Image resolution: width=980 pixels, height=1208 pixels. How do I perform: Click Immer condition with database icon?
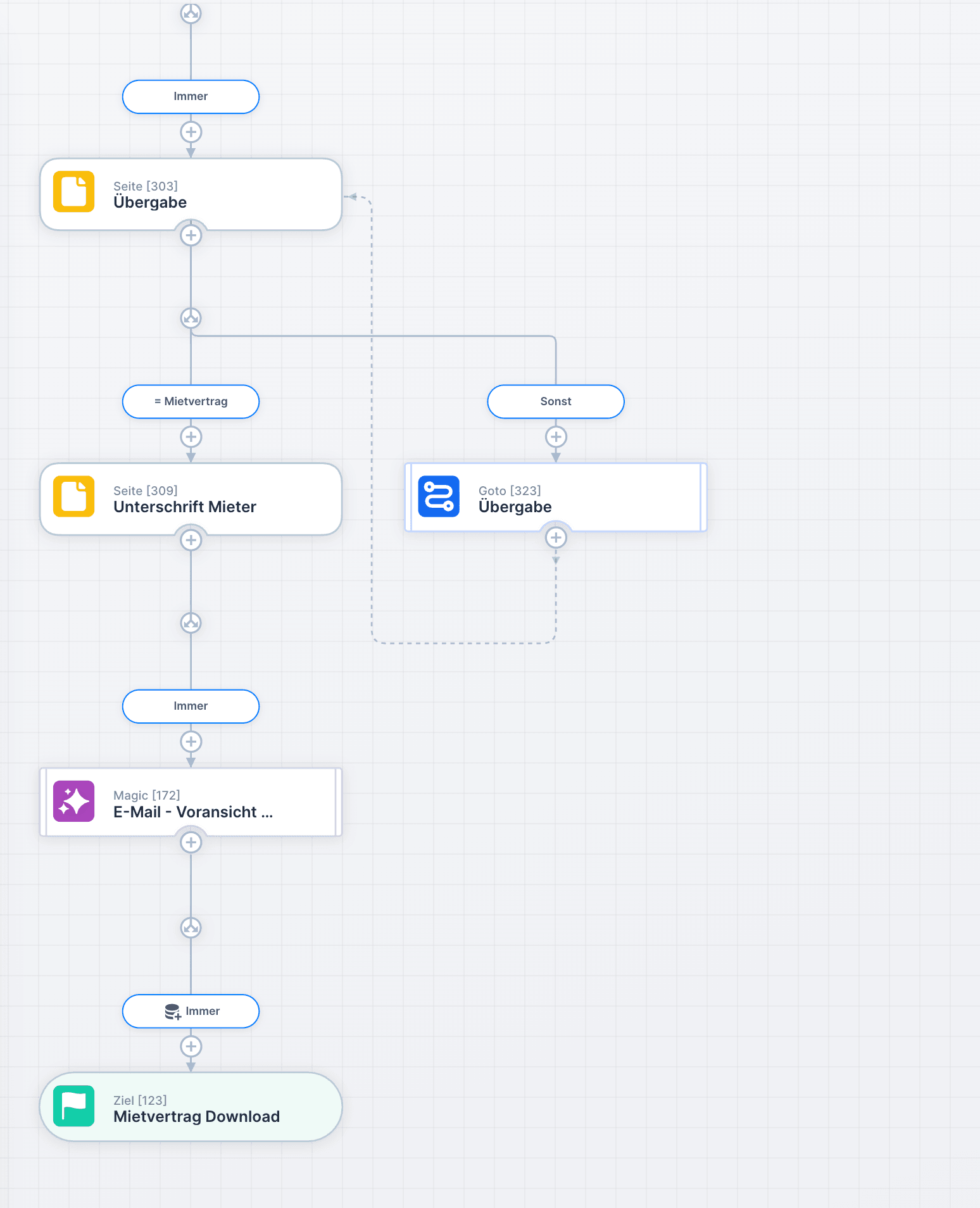coord(191,1011)
